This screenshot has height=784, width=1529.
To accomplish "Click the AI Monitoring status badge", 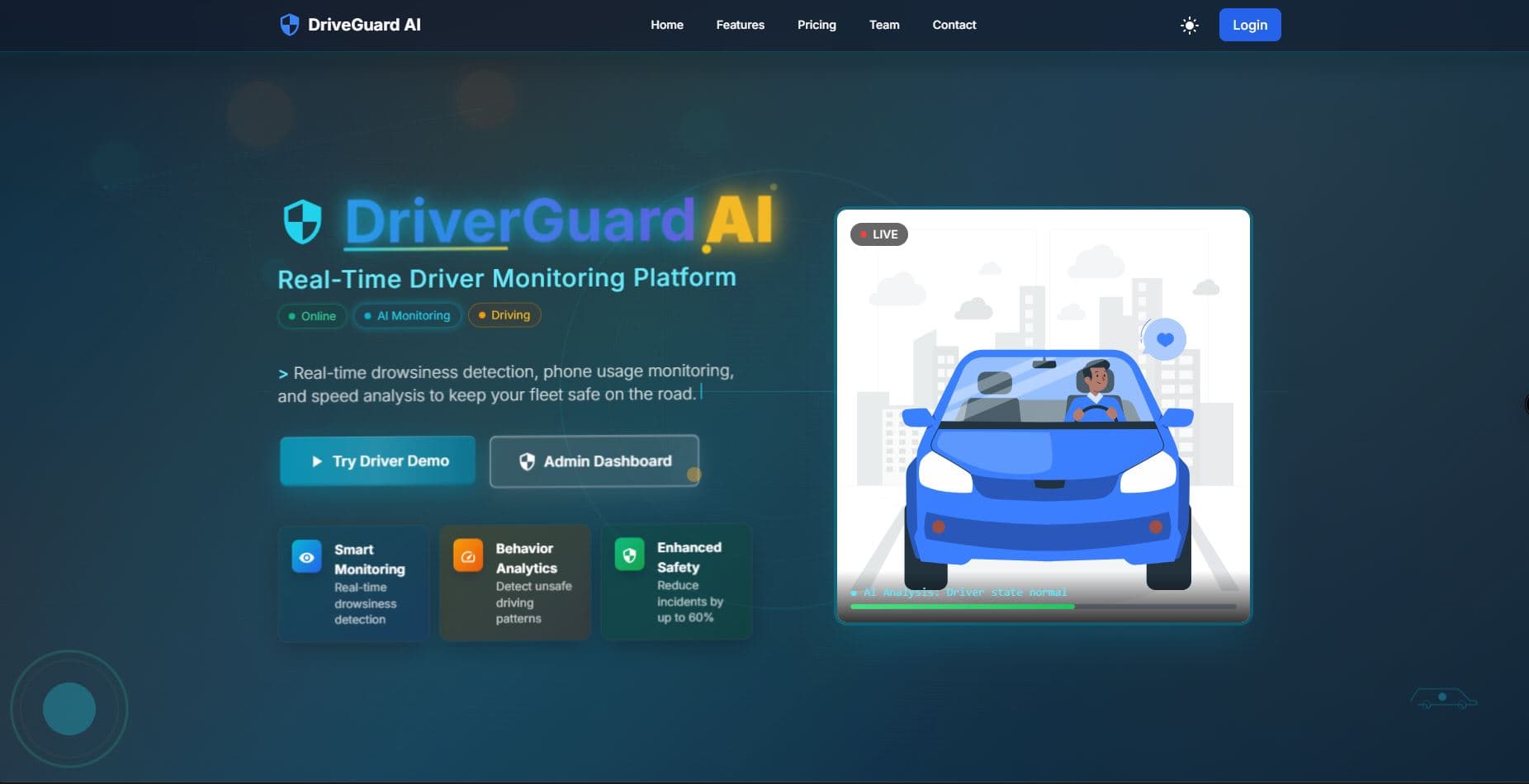I will [407, 315].
